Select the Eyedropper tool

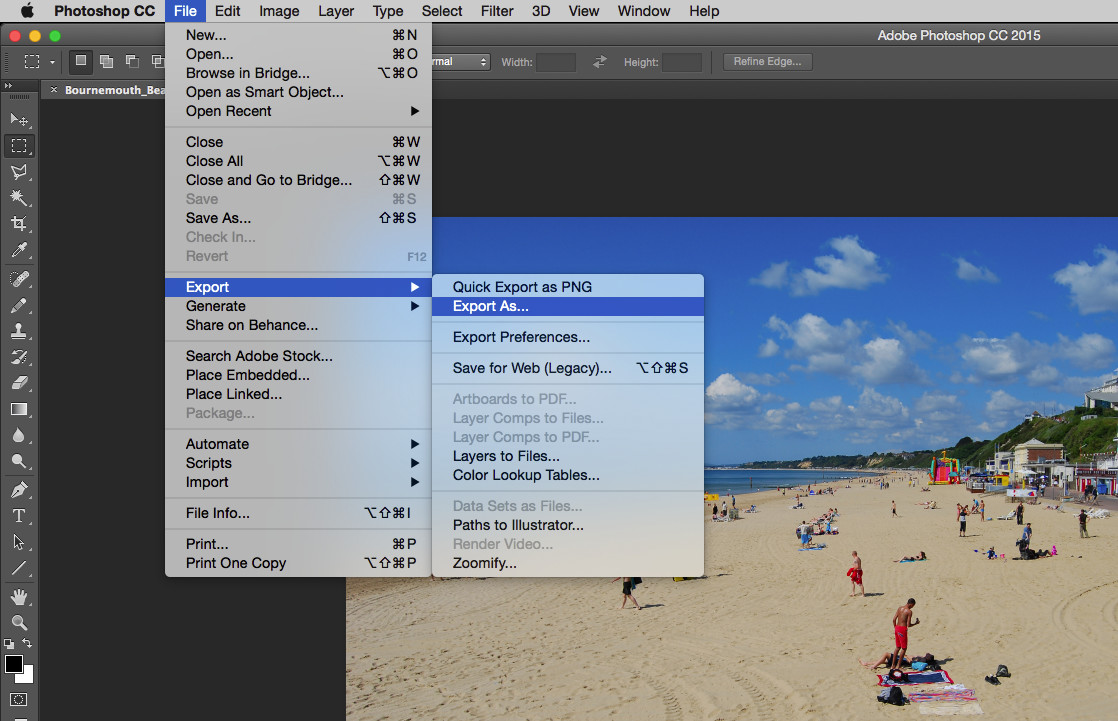click(x=19, y=250)
